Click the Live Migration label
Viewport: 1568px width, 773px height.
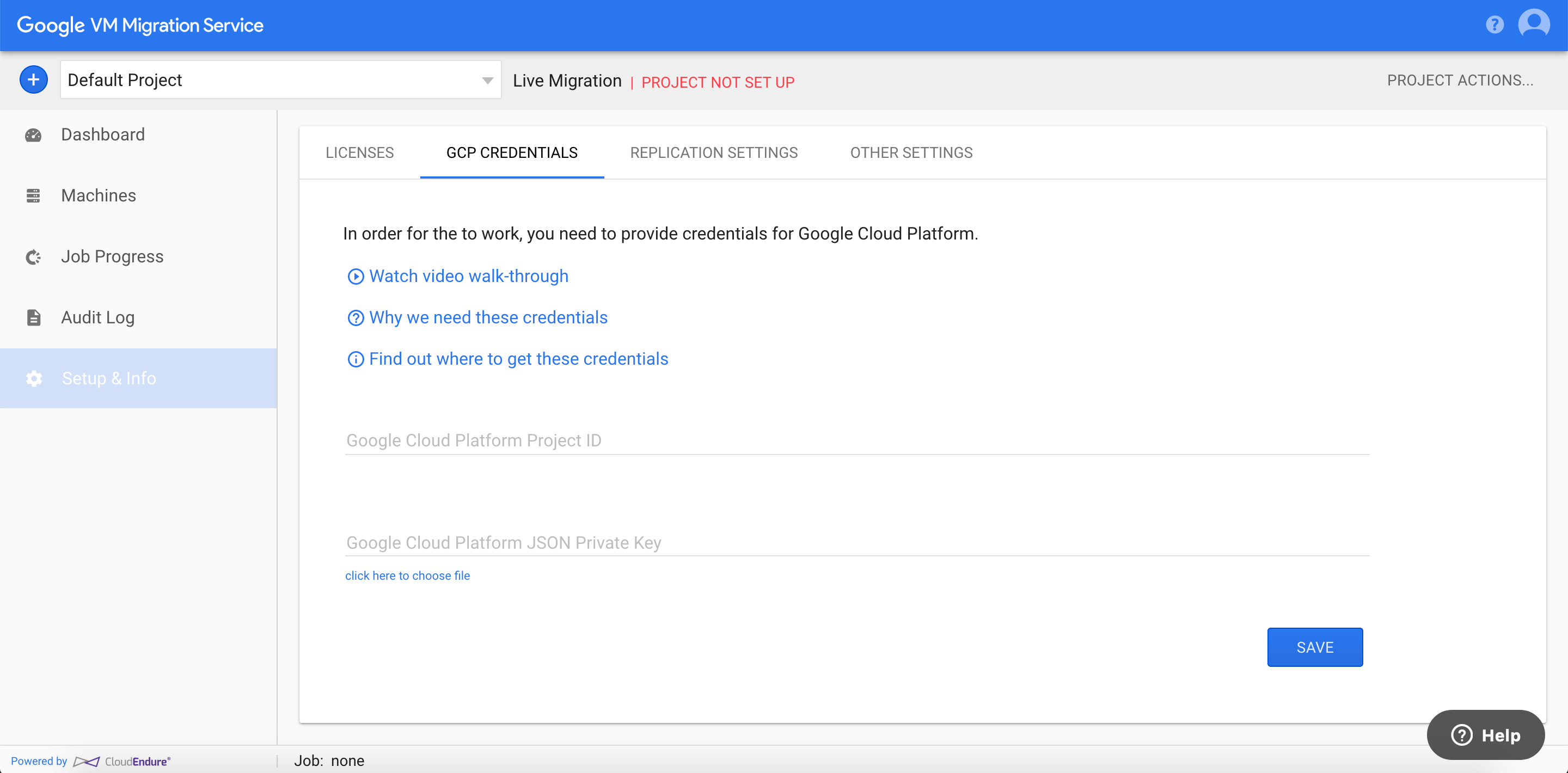567,81
